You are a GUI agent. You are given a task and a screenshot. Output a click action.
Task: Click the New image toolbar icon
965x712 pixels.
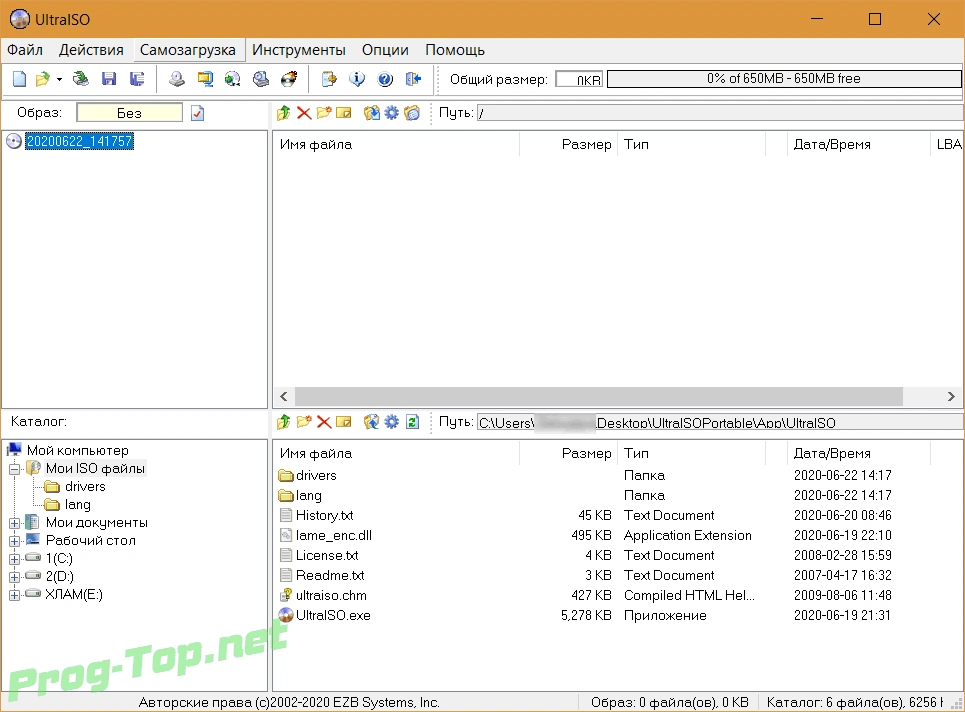(20, 79)
